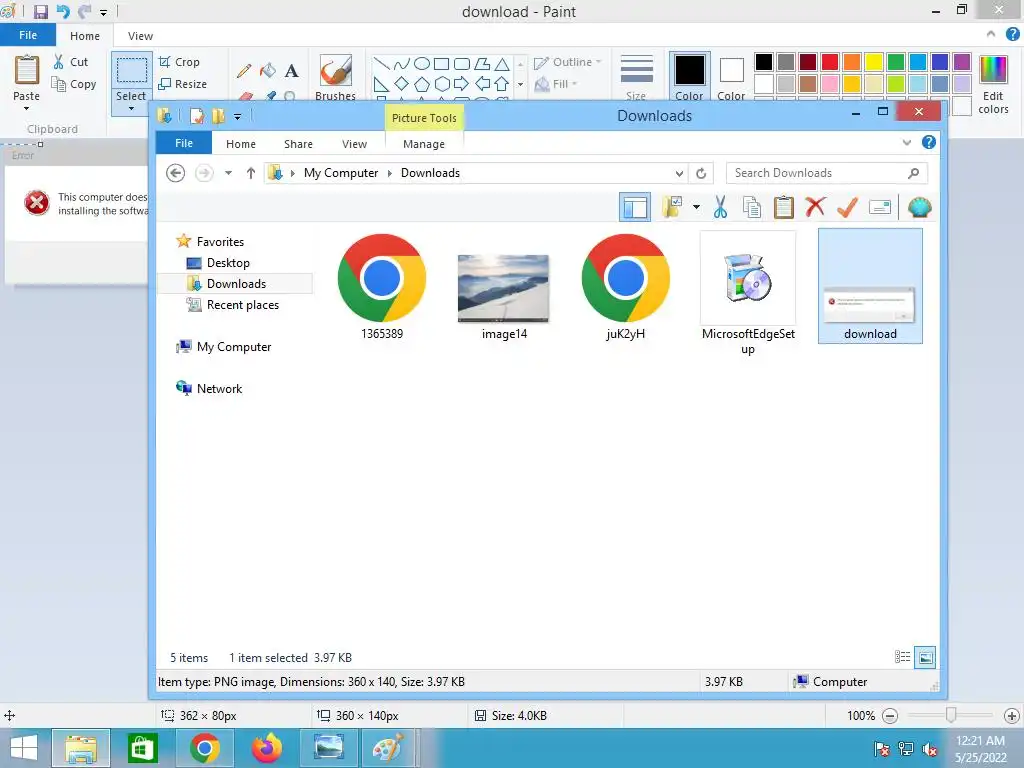Viewport: 1024px width, 768px height.
Task: Open folder options dropdown arrow in Downloads toolbar
Action: [x=696, y=208]
